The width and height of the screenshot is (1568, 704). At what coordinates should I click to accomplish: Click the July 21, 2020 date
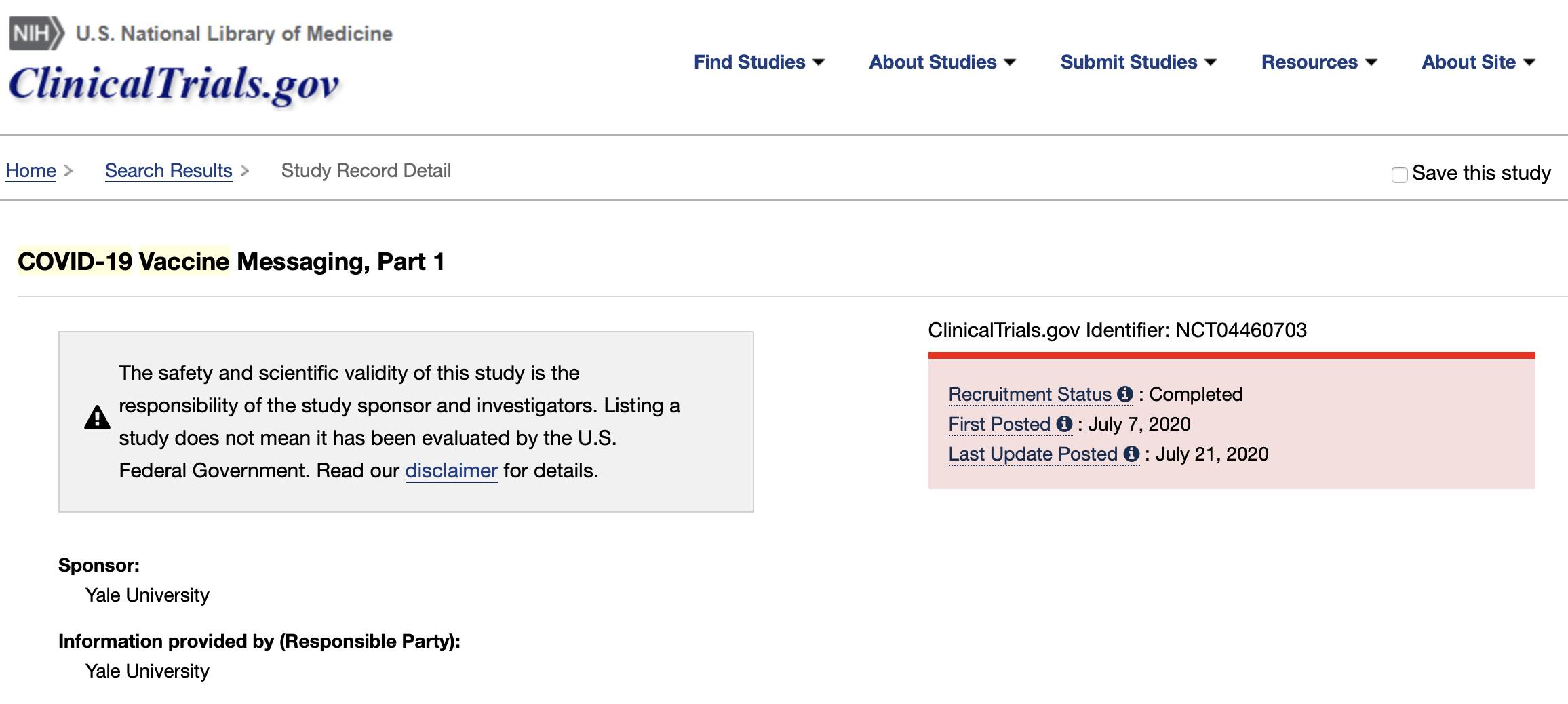1212,454
